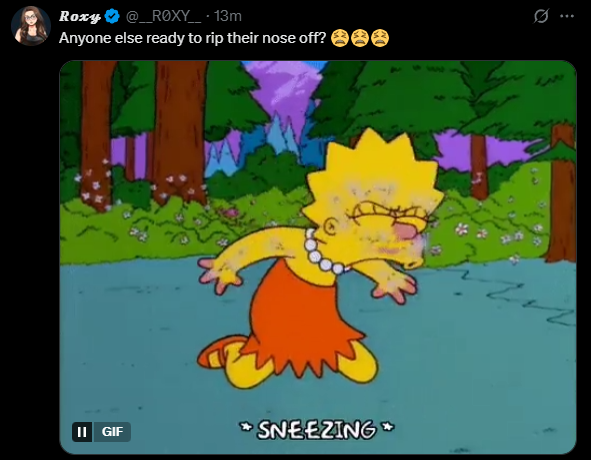The image size is (591, 460).
Task: Click the blue verified checkmark badge
Action: point(112,16)
